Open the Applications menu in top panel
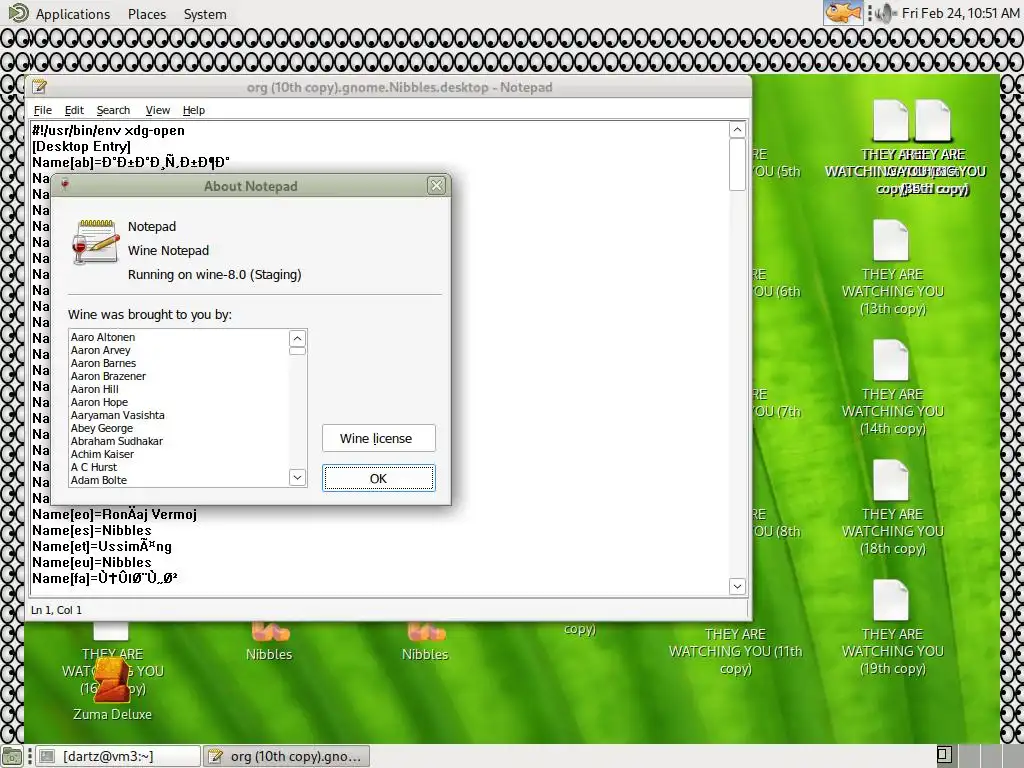 [x=59, y=14]
